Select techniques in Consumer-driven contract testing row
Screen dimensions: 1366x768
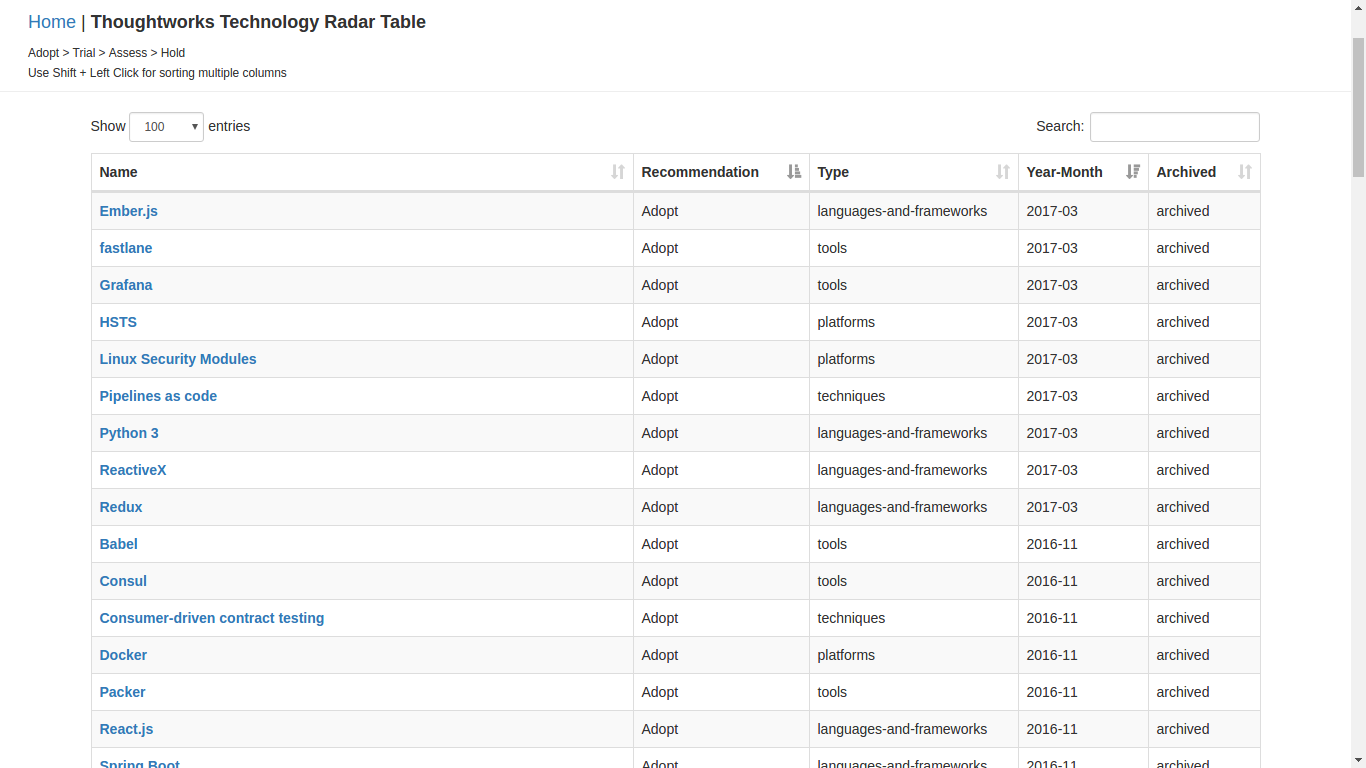point(851,618)
